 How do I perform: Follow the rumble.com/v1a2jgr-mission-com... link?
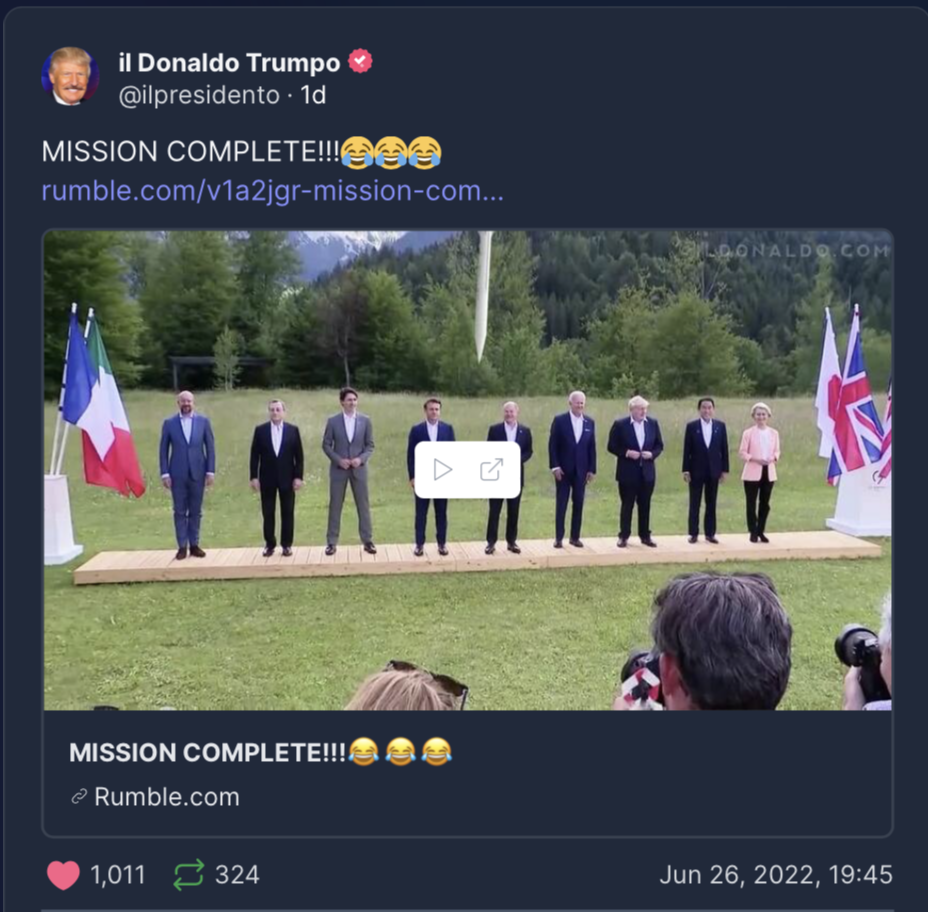point(273,191)
